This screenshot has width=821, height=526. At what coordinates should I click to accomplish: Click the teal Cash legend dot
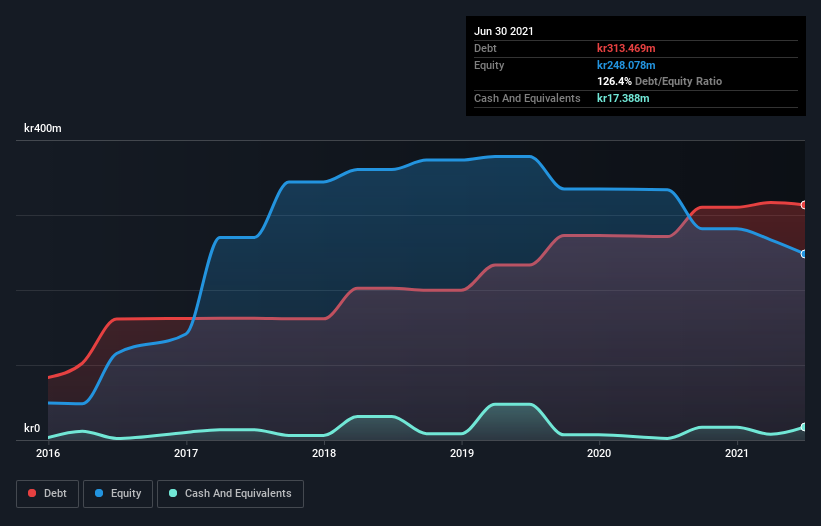click(173, 493)
